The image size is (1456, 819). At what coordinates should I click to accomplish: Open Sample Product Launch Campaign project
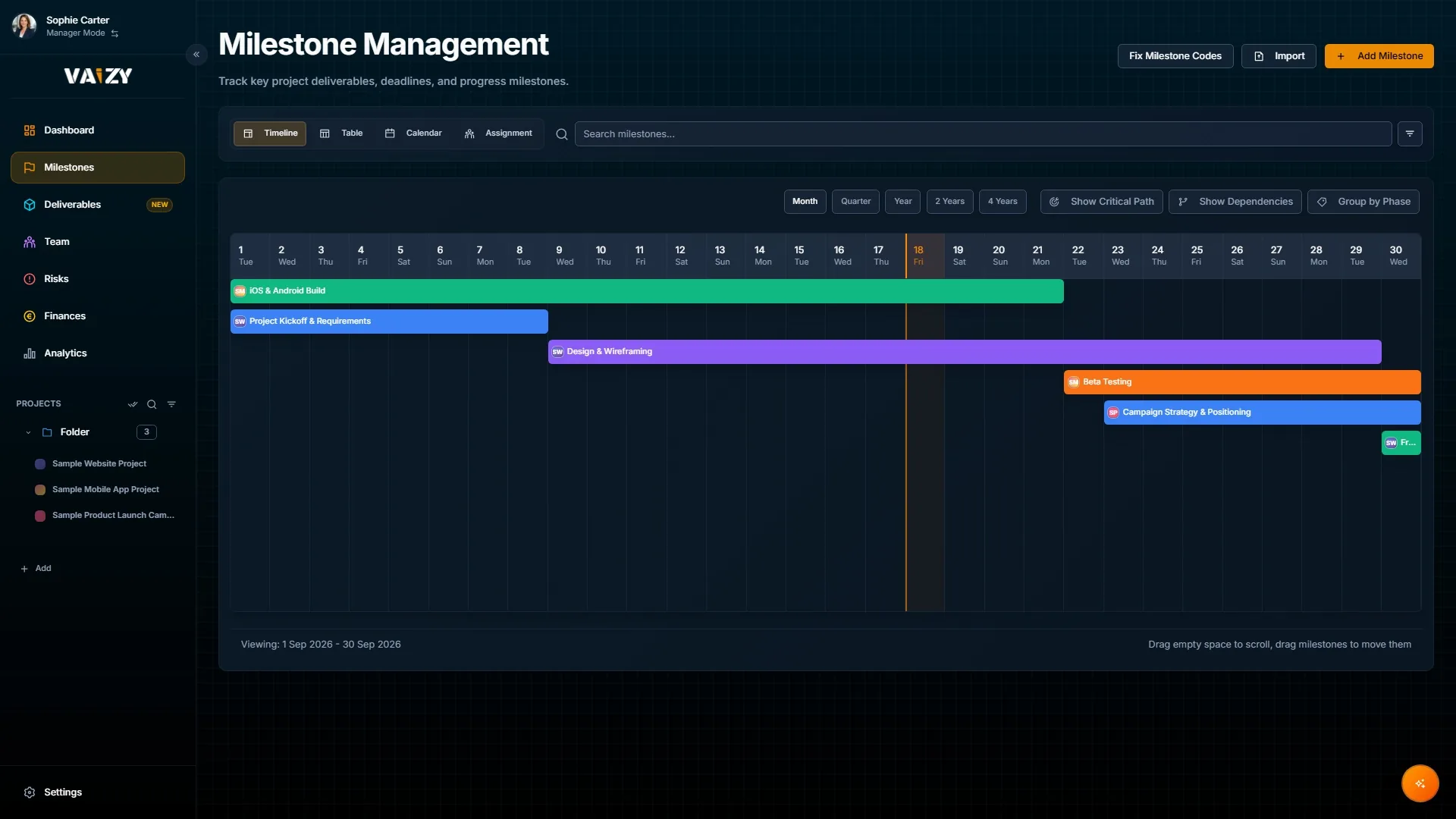pos(113,515)
